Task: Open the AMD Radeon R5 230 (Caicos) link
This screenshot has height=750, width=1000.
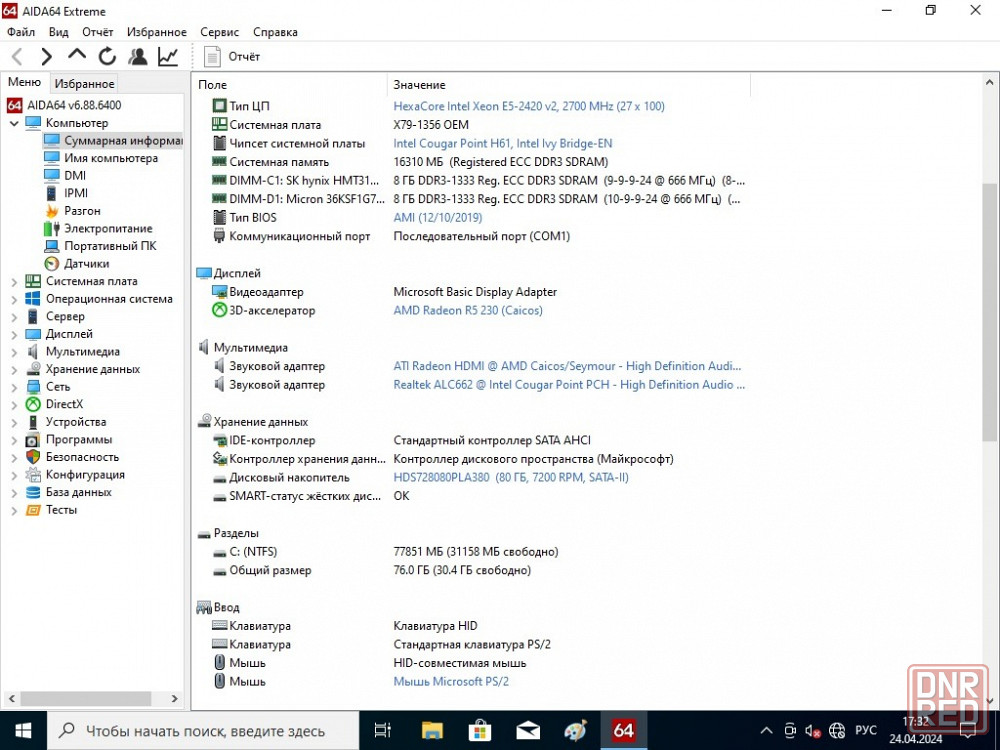Action: tap(467, 311)
